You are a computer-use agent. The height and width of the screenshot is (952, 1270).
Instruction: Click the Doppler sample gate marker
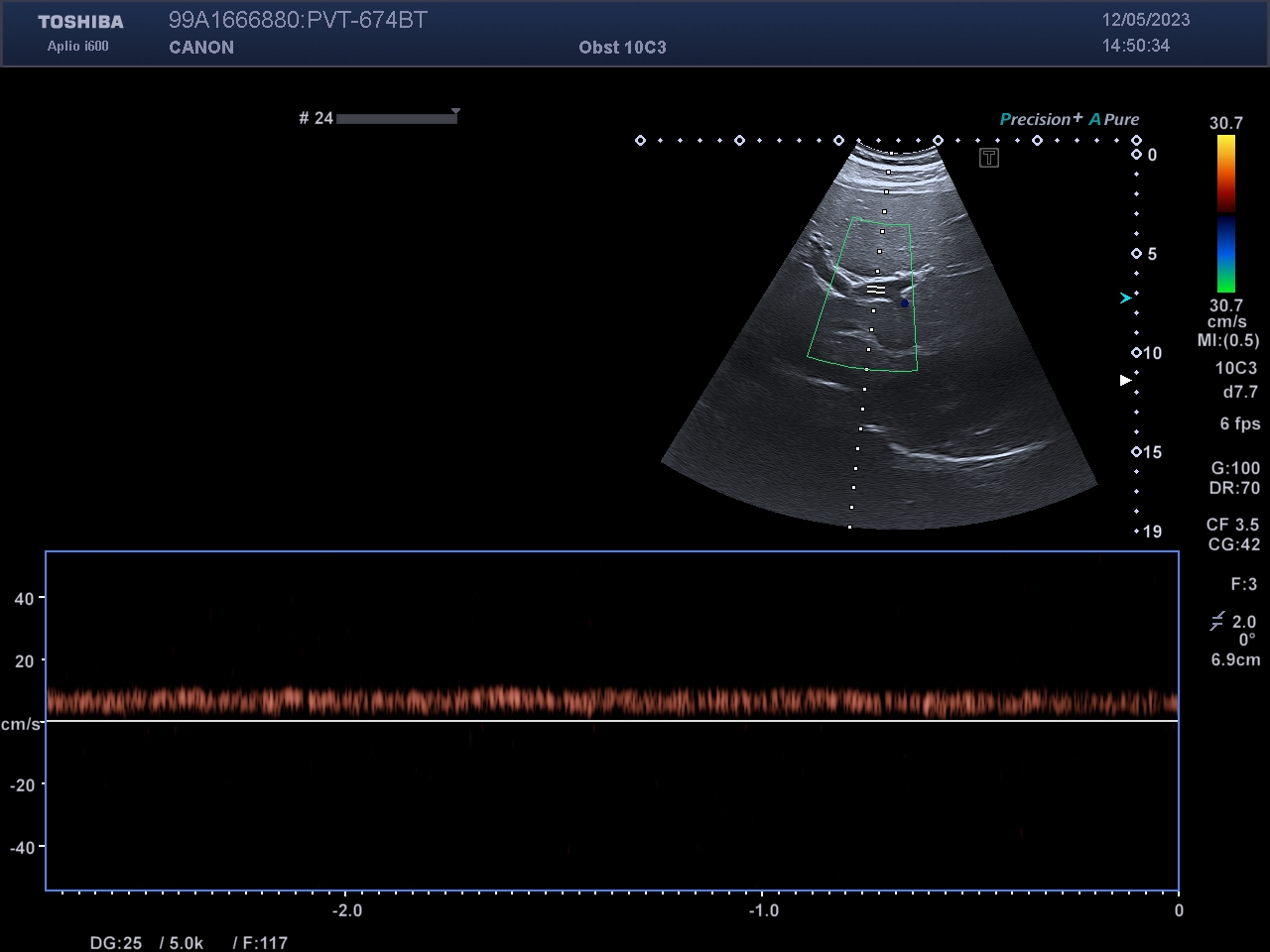(875, 290)
